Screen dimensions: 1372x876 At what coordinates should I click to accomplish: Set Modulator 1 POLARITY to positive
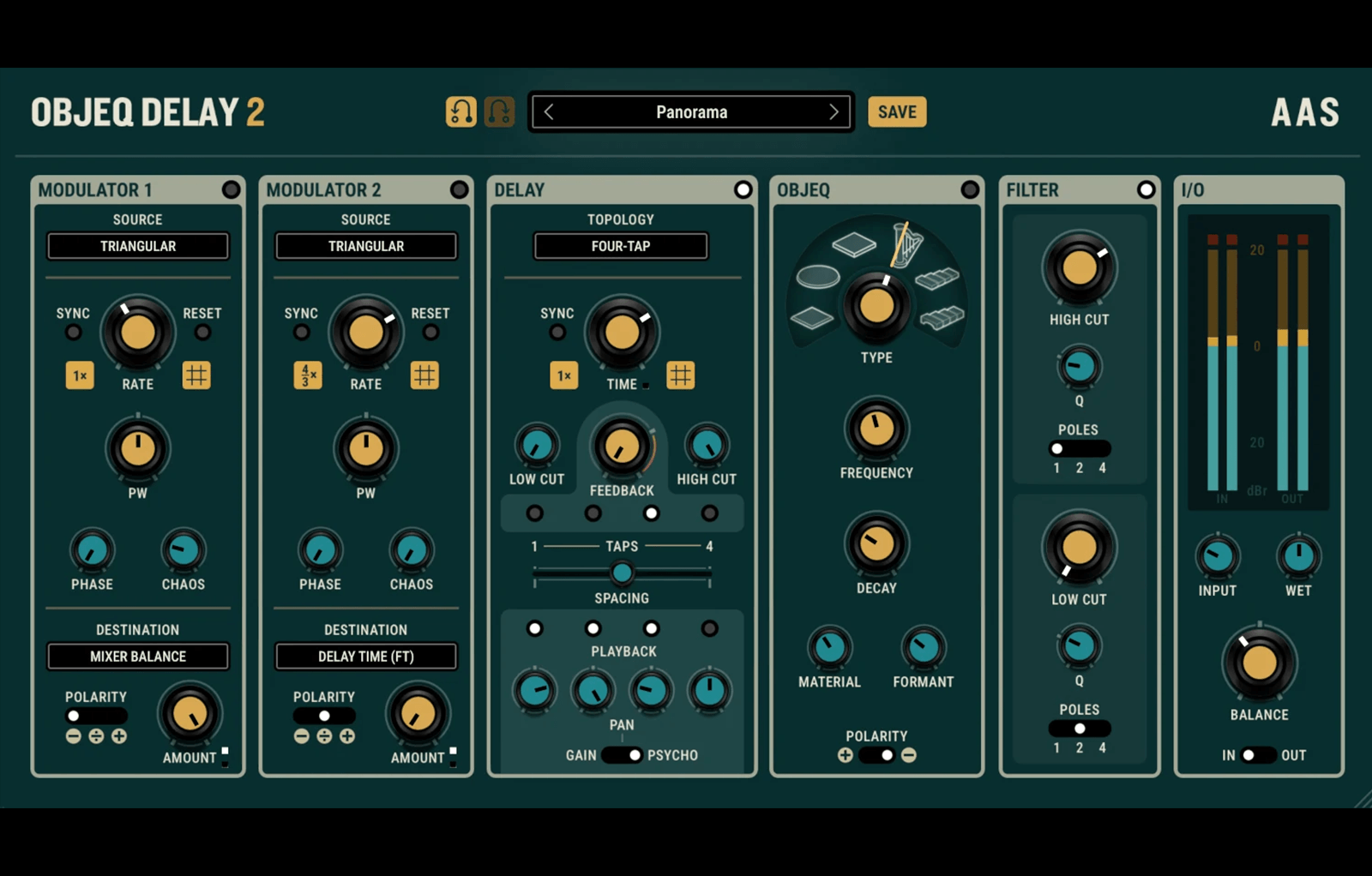click(119, 735)
